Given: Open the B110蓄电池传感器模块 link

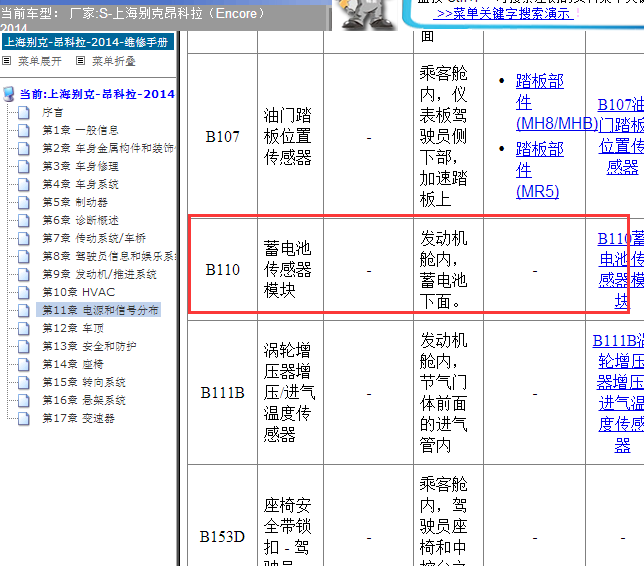Looking at the screenshot, I should (x=621, y=269).
